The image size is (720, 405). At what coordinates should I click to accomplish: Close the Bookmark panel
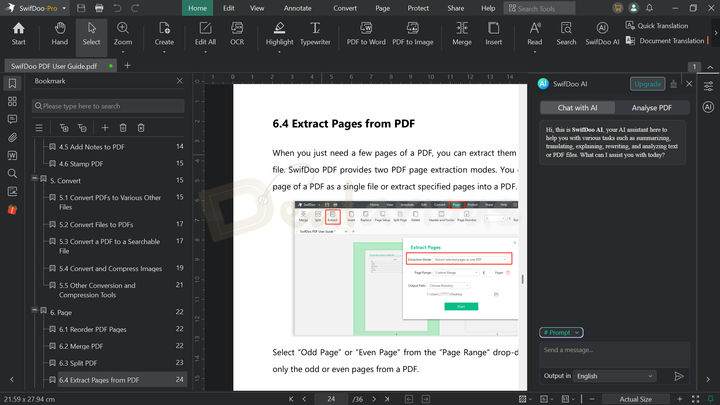point(180,81)
